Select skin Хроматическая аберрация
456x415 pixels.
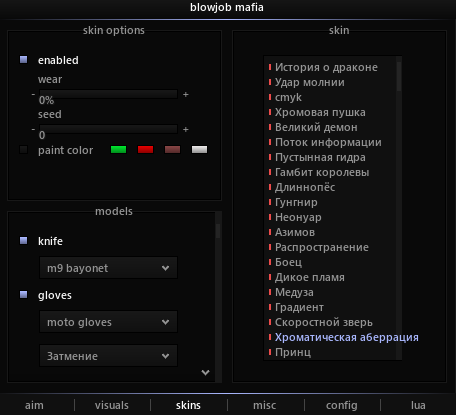pos(347,337)
